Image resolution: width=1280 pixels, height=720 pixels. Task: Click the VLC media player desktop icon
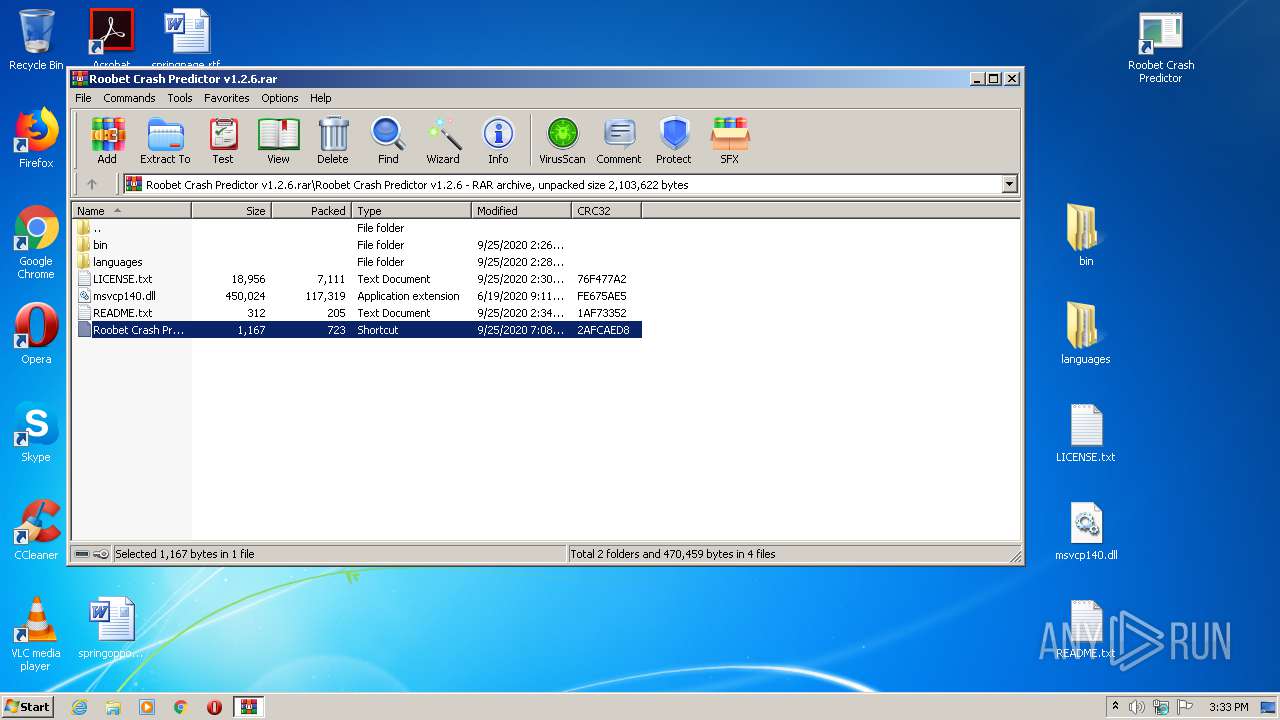[36, 634]
